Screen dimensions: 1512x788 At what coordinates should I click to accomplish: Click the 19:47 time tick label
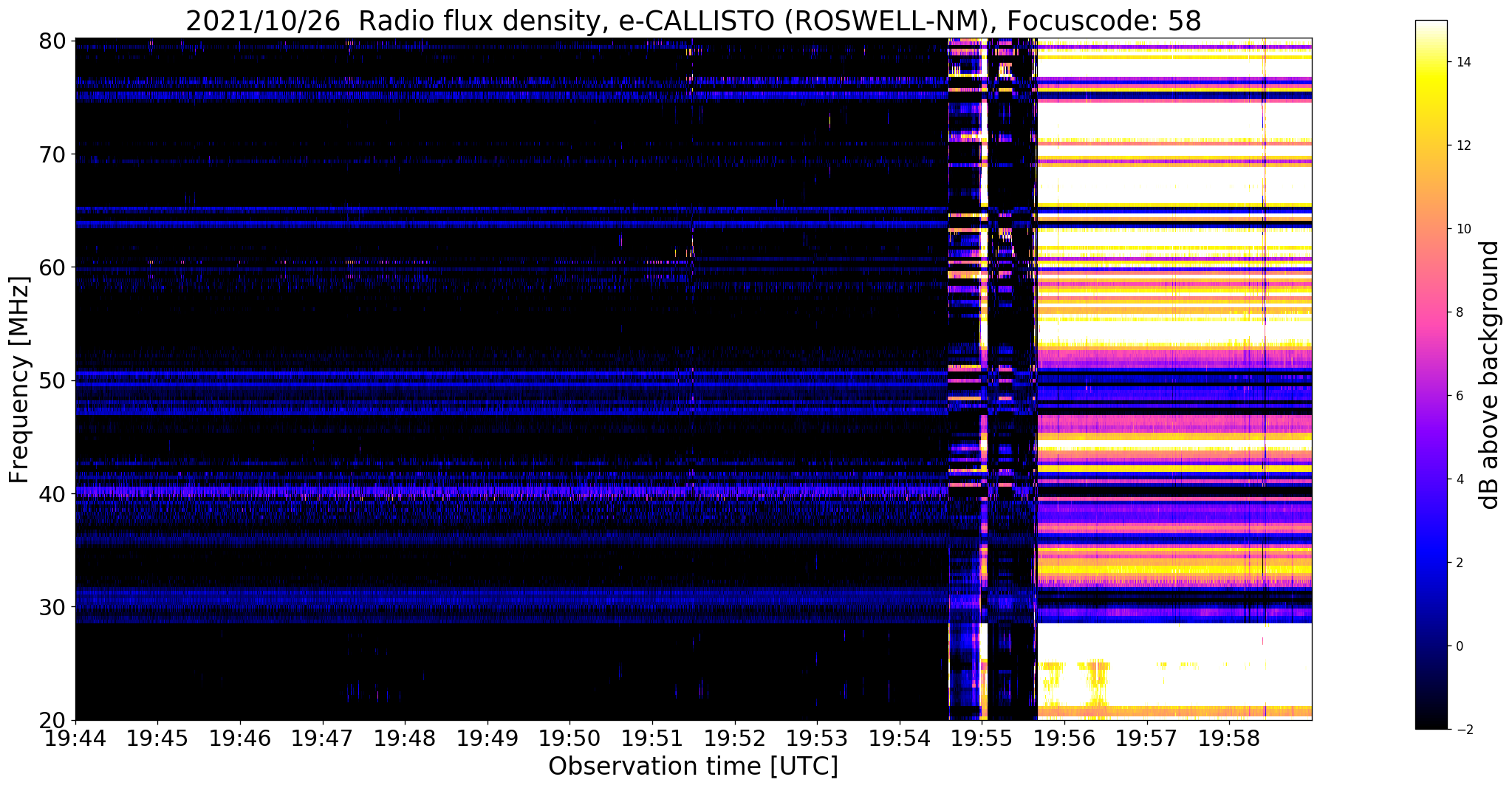(x=323, y=739)
